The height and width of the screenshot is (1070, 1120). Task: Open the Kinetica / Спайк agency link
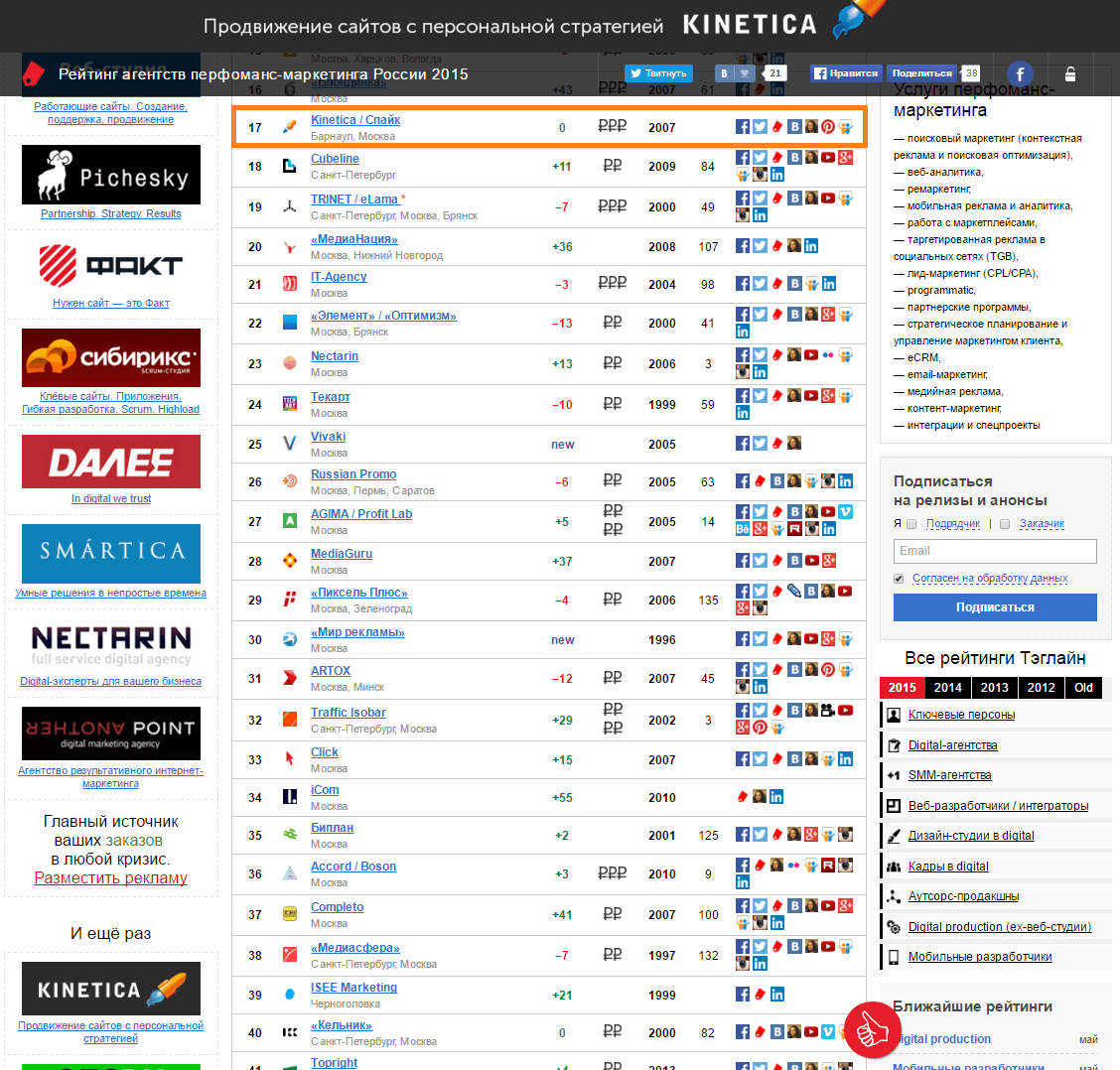[x=355, y=120]
